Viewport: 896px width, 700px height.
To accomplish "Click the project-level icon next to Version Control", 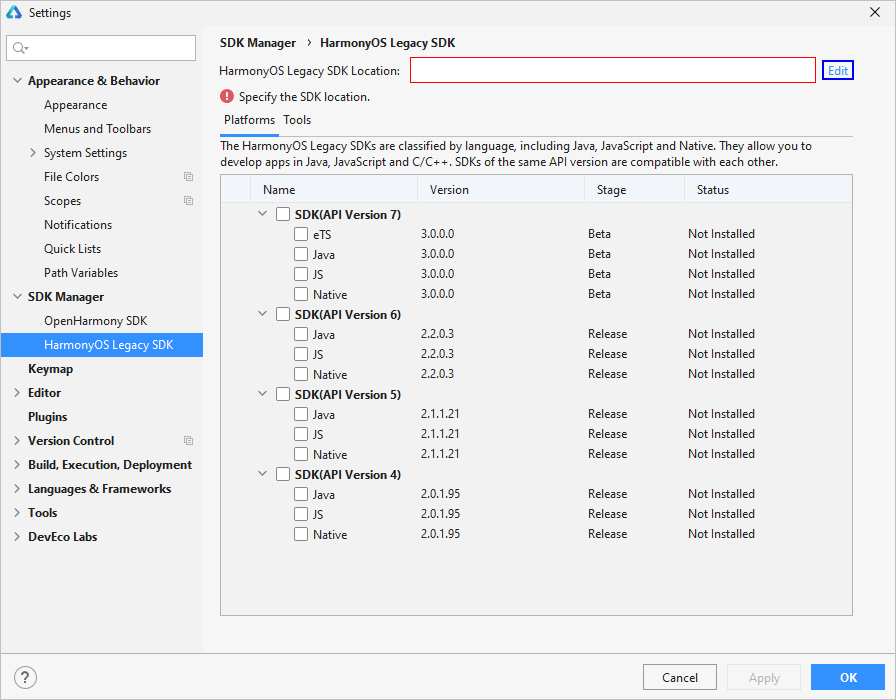I will [188, 441].
